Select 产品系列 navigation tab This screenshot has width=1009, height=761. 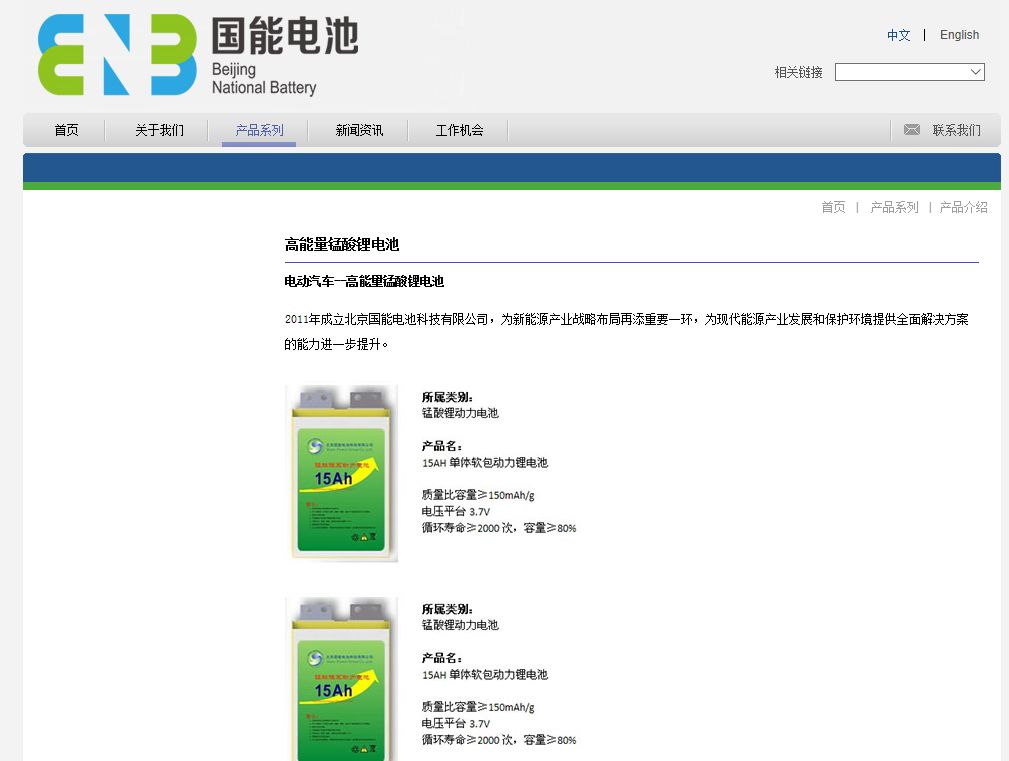click(x=259, y=130)
